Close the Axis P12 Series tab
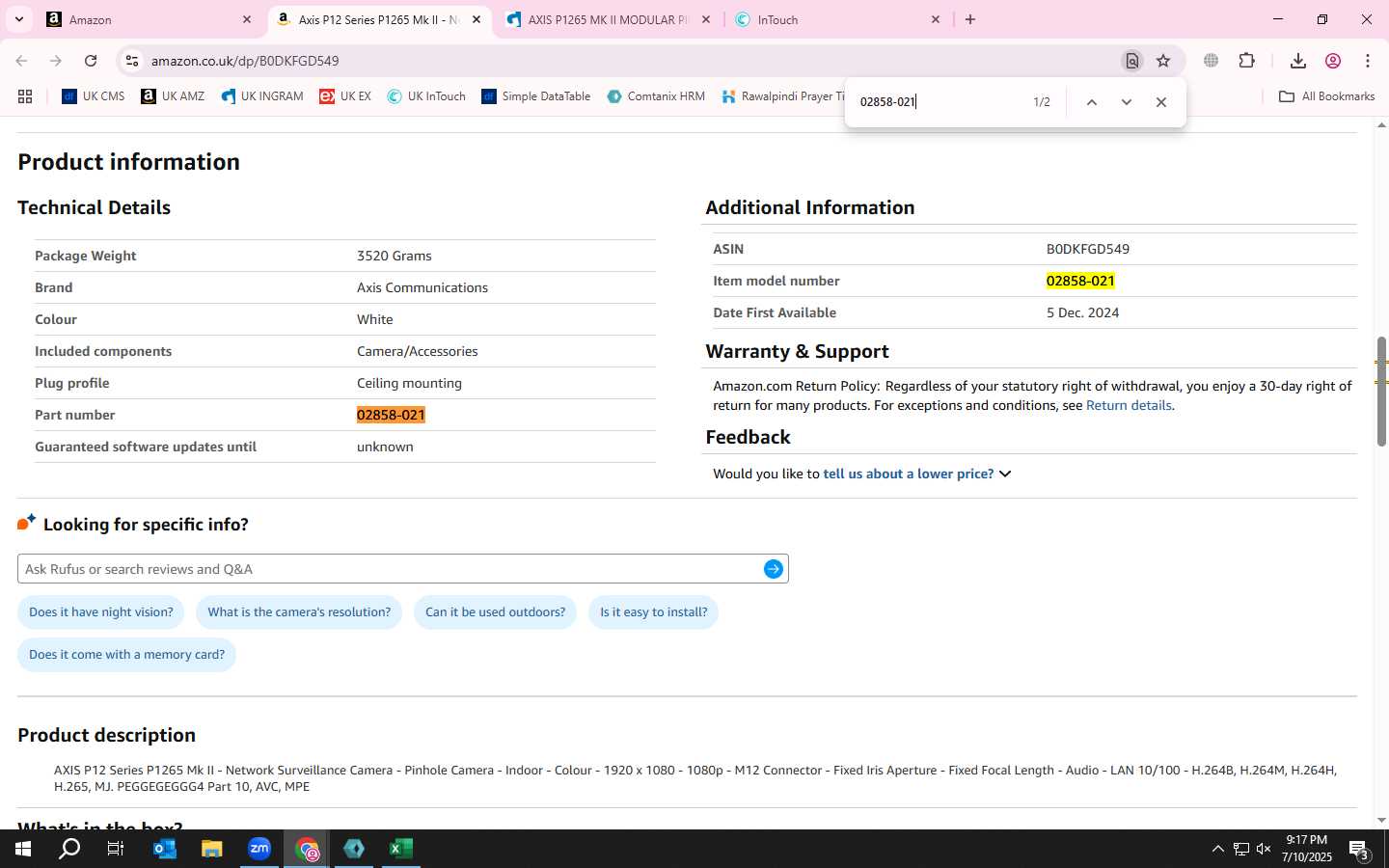The width and height of the screenshot is (1389, 868). point(476,19)
